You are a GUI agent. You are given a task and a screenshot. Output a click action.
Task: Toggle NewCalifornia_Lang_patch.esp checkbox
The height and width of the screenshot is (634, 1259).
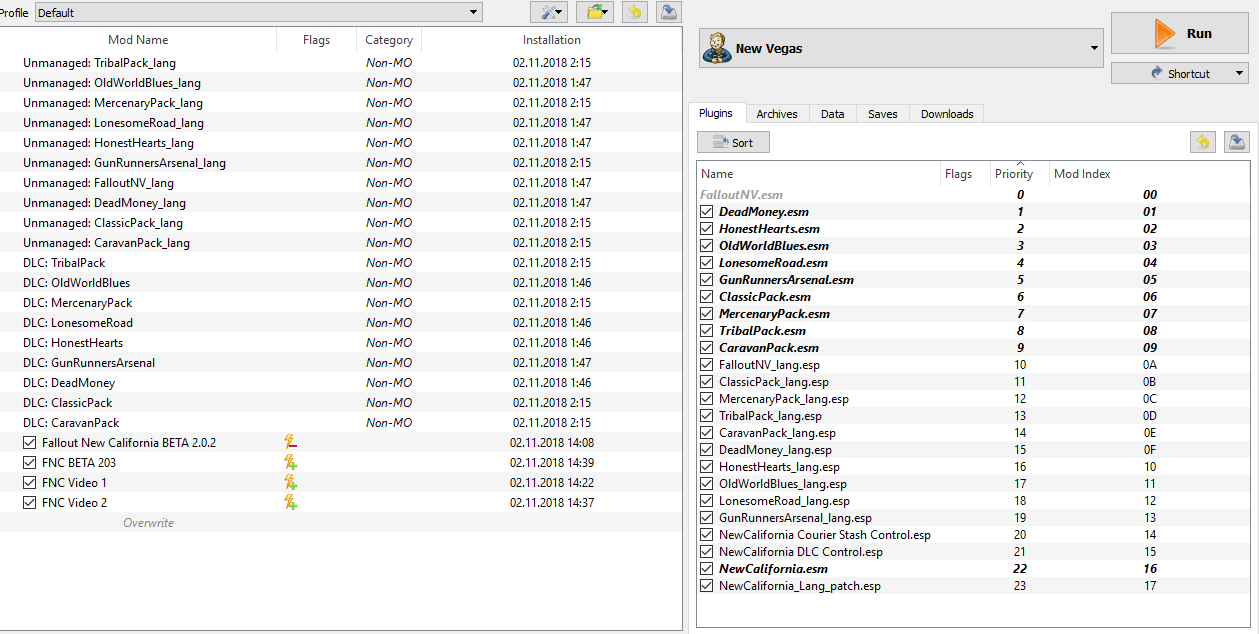tap(707, 586)
